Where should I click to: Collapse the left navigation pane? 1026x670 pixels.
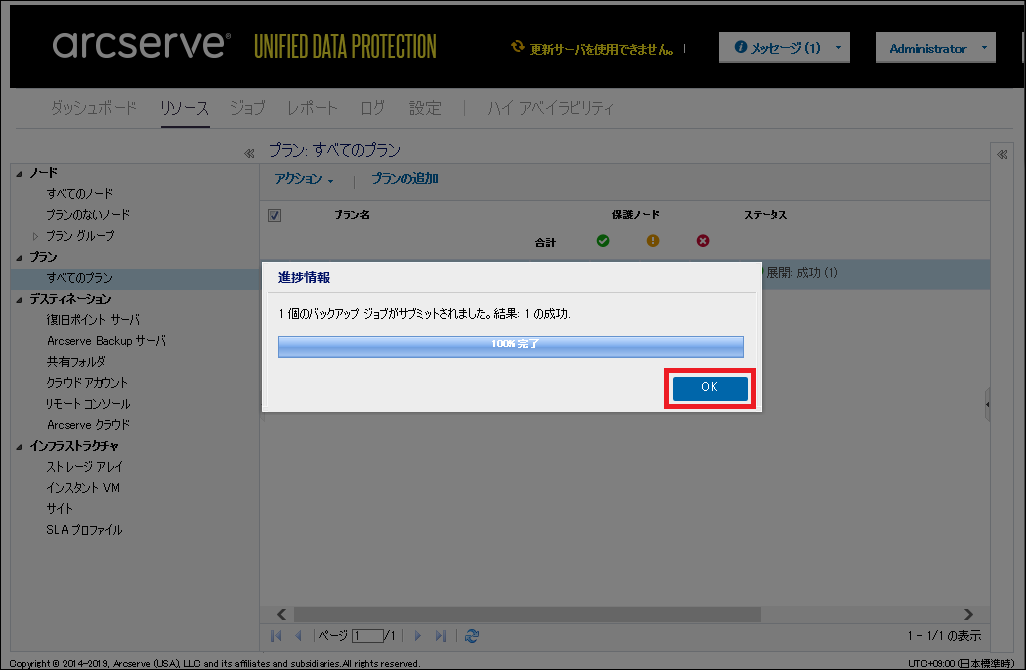tap(249, 153)
